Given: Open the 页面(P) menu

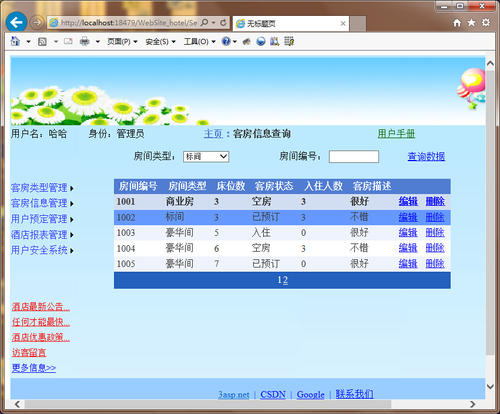Looking at the screenshot, I should [x=122, y=42].
